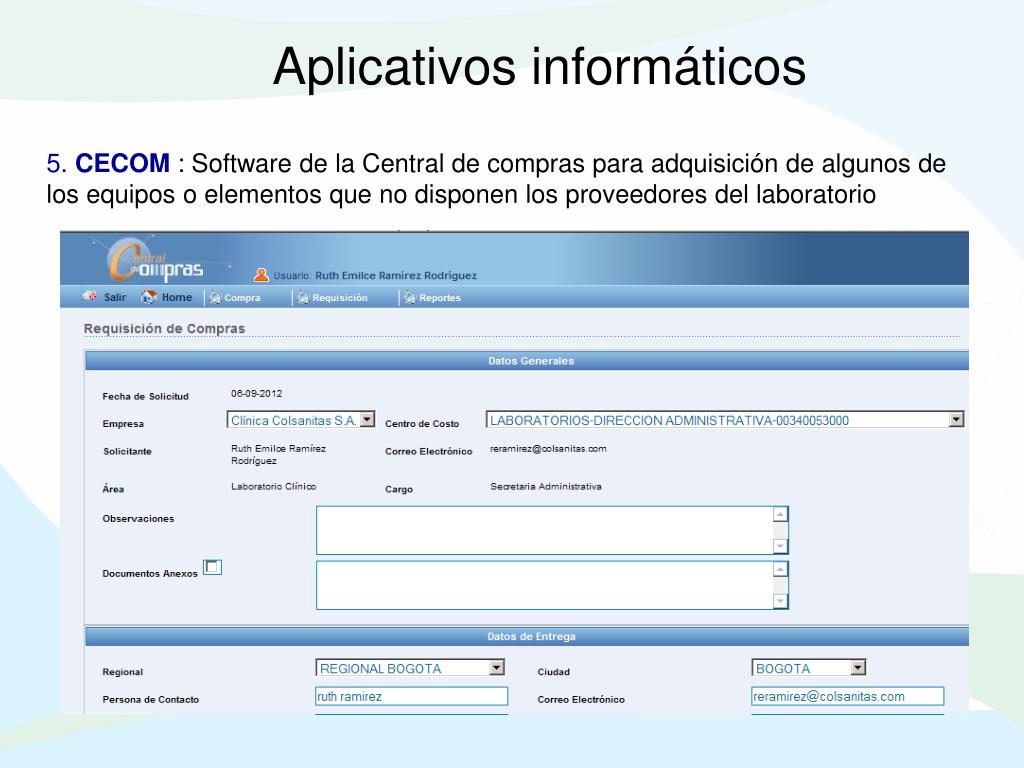This screenshot has width=1024, height=768.
Task: Click the Salir exit icon
Action: point(89,296)
